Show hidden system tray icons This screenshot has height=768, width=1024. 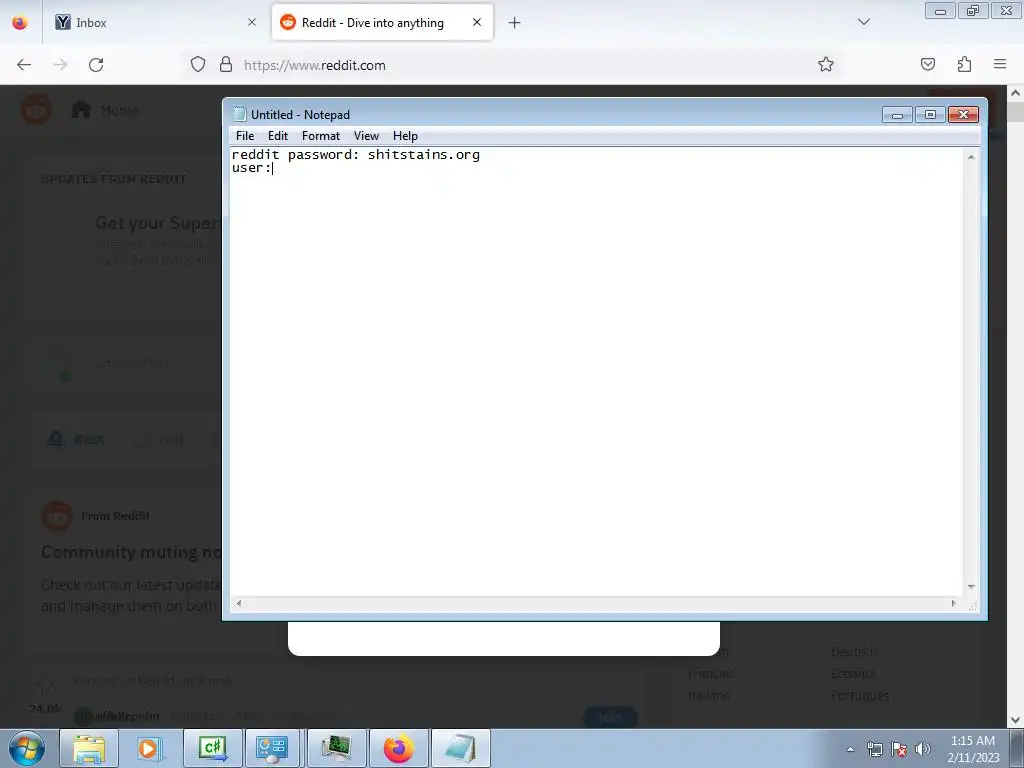click(x=850, y=749)
